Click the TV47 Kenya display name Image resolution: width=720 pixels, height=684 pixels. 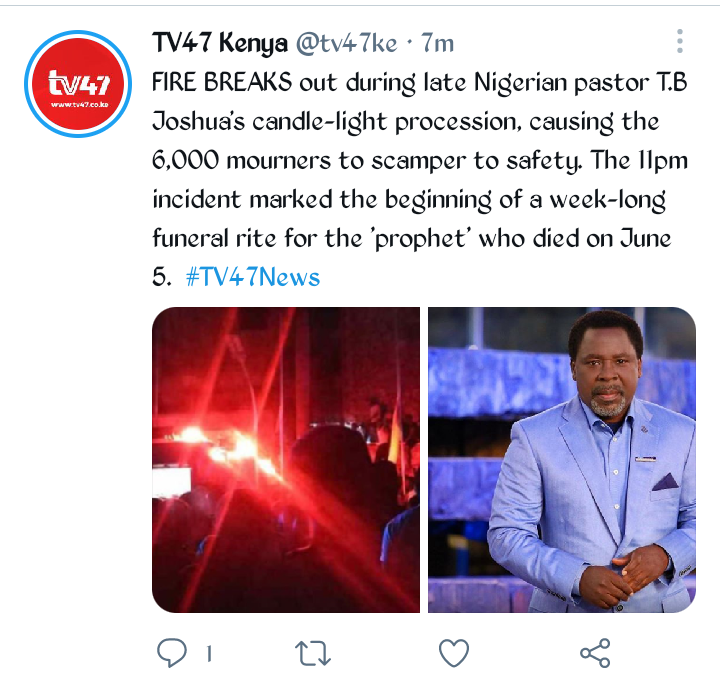click(220, 43)
